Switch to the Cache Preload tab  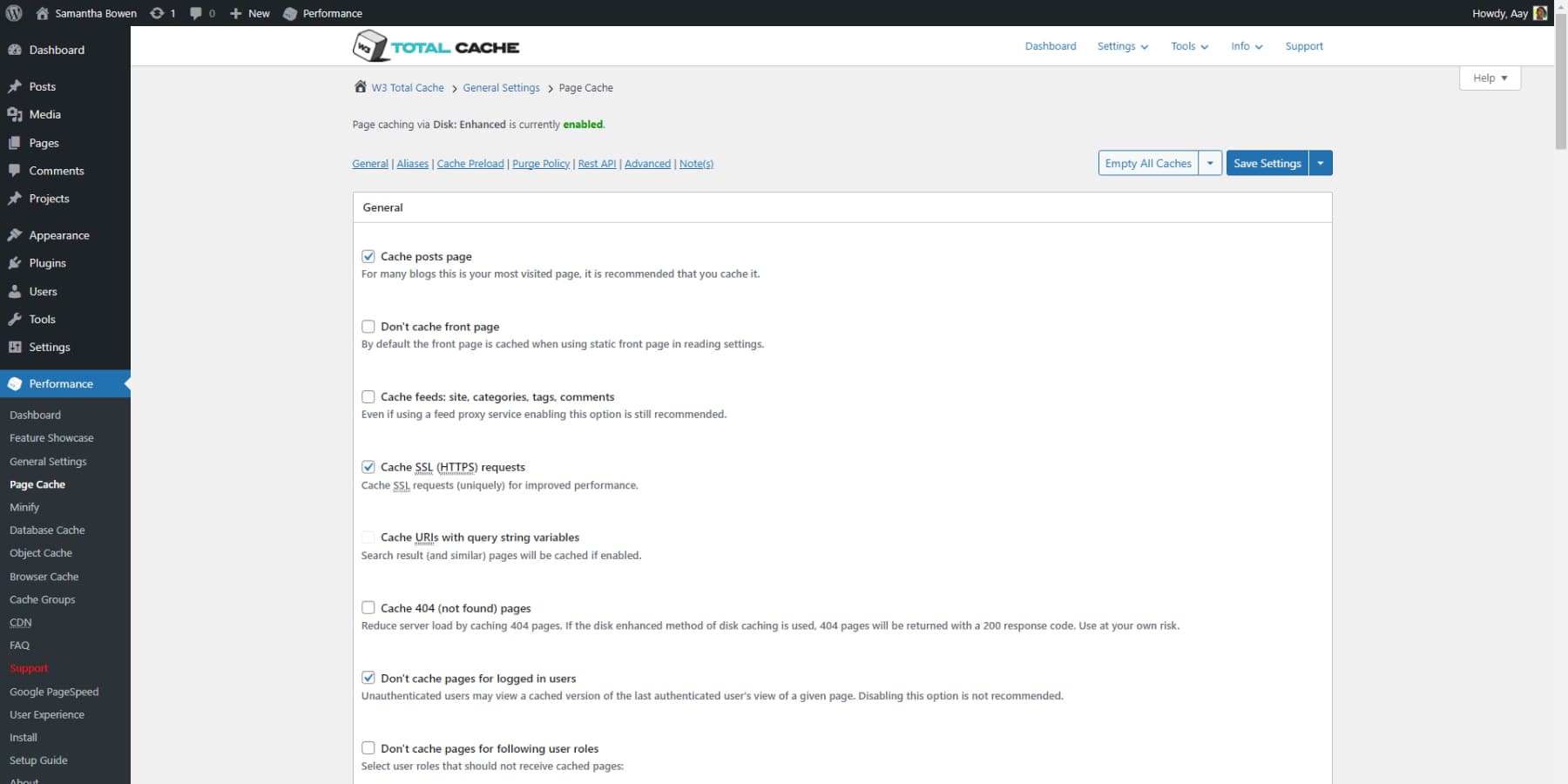click(470, 163)
